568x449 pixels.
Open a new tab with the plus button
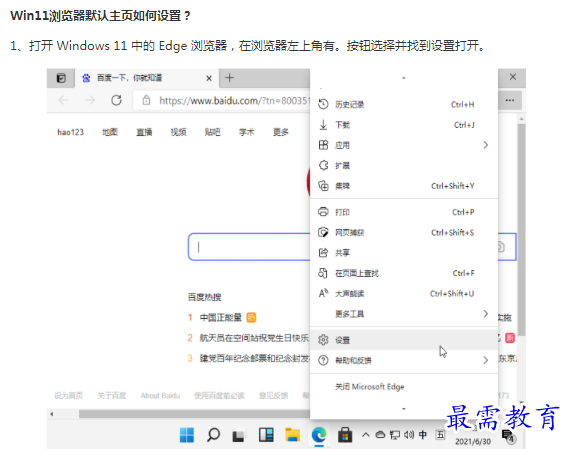click(229, 78)
